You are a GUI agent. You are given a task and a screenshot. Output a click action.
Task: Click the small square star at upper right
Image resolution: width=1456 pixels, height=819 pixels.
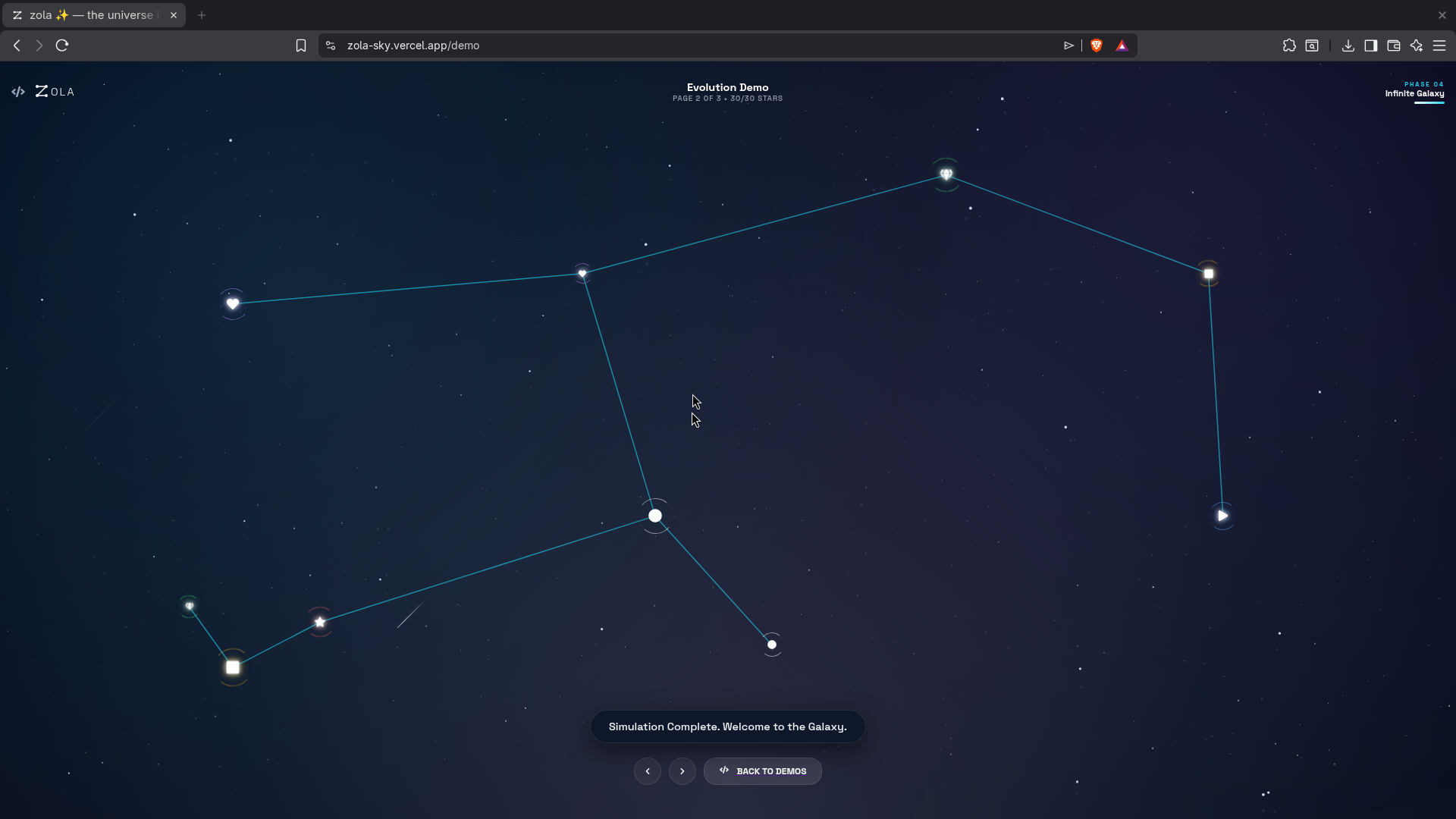click(1209, 274)
